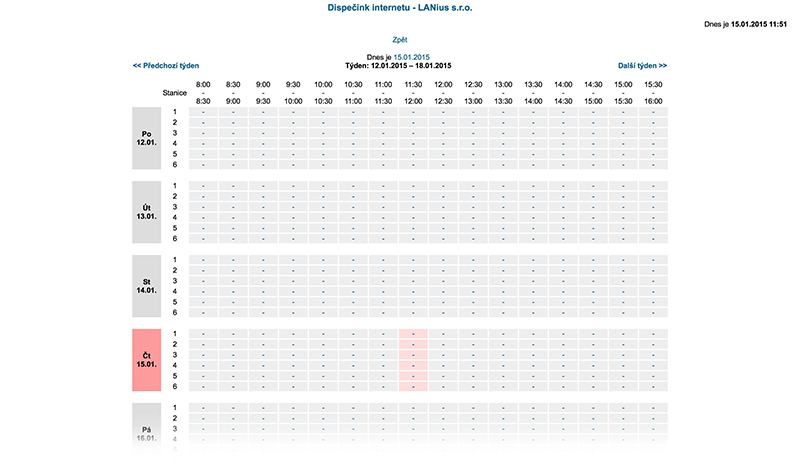This screenshot has width=800, height=466.
Task: Select Čt 15.01. station 5 slot 15:30-16:00
Action: pyautogui.click(x=653, y=376)
